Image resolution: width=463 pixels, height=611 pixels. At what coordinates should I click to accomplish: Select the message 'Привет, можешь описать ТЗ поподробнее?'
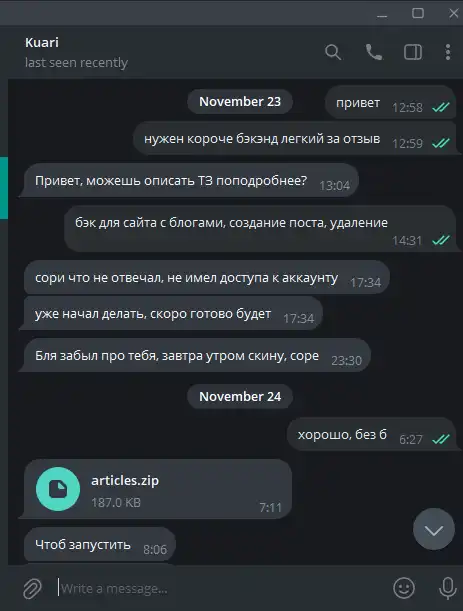pyautogui.click(x=171, y=181)
